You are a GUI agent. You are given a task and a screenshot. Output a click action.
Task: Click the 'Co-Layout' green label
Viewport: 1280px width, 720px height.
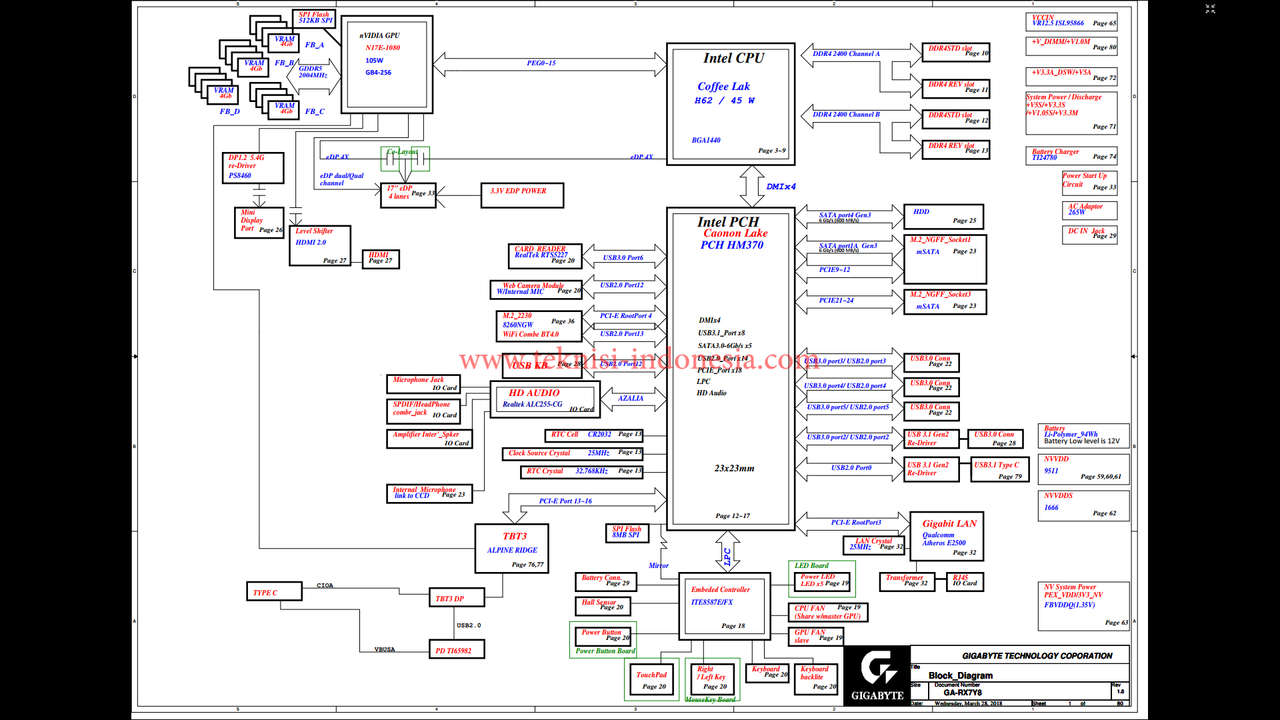pyautogui.click(x=404, y=152)
